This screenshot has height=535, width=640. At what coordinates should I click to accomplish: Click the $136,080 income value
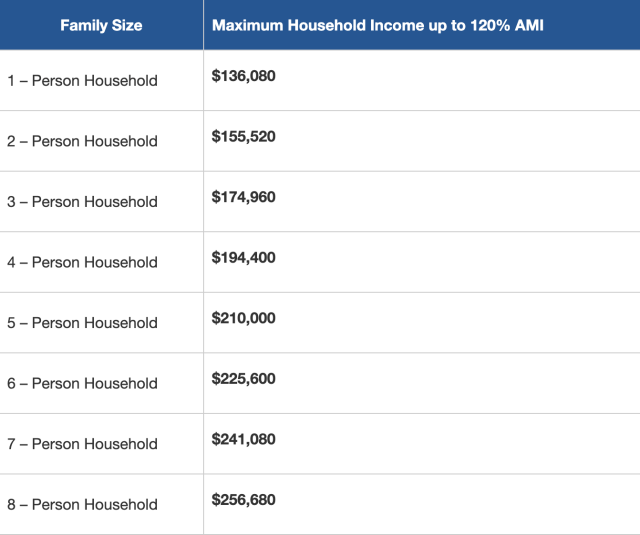pyautogui.click(x=243, y=76)
